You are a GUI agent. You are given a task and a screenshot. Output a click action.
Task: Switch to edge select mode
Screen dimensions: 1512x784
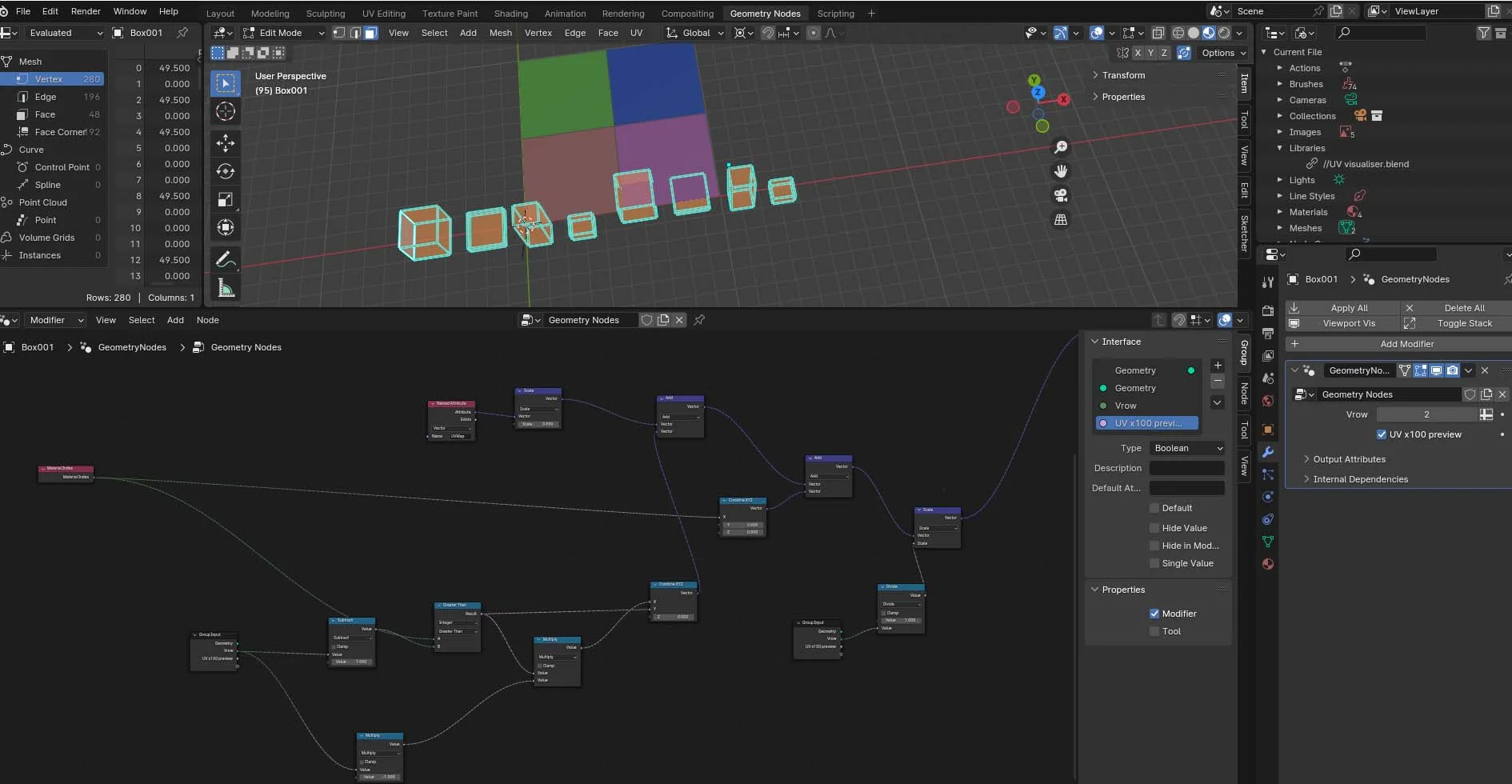355,33
